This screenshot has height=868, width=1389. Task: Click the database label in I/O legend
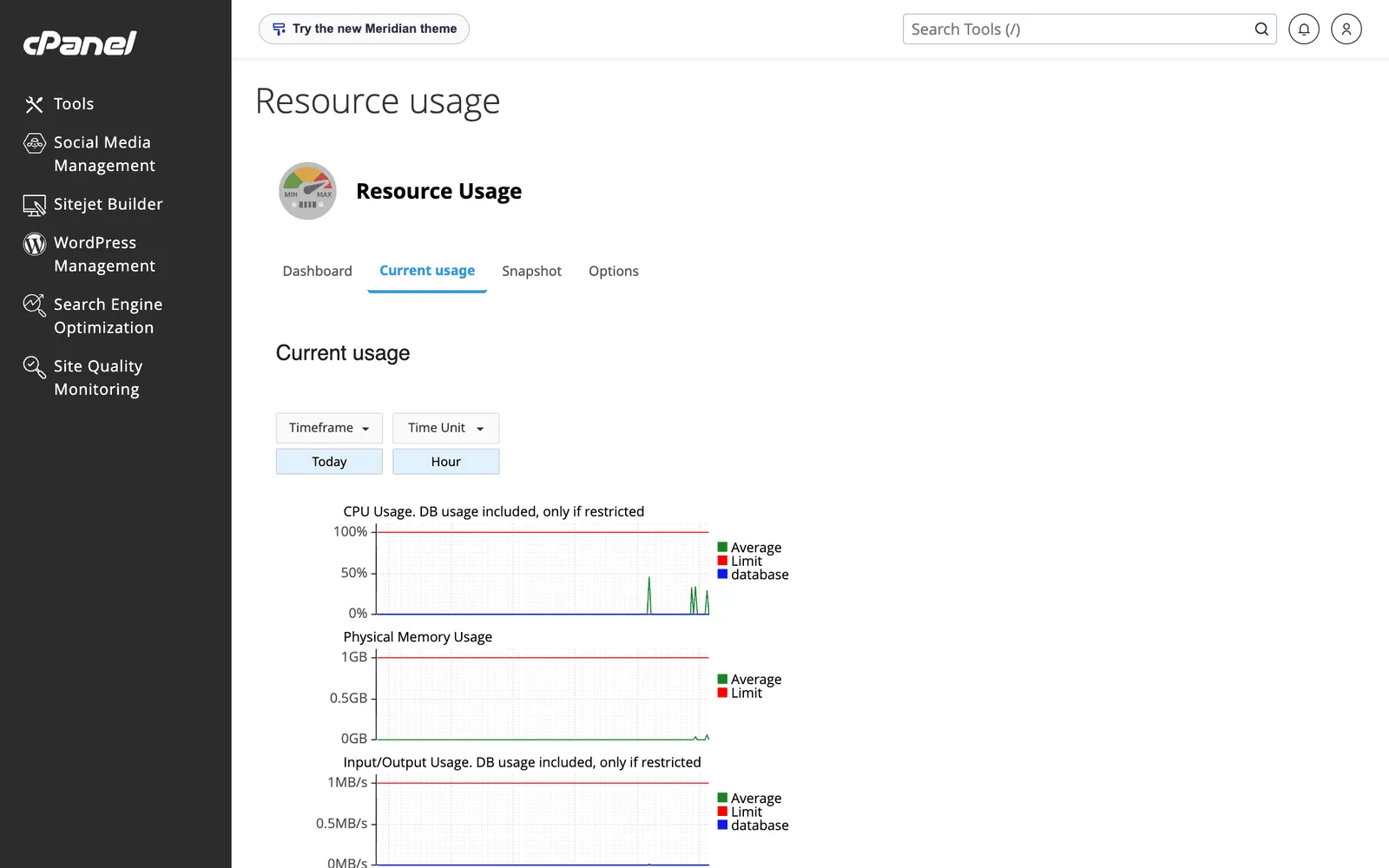[x=760, y=825]
